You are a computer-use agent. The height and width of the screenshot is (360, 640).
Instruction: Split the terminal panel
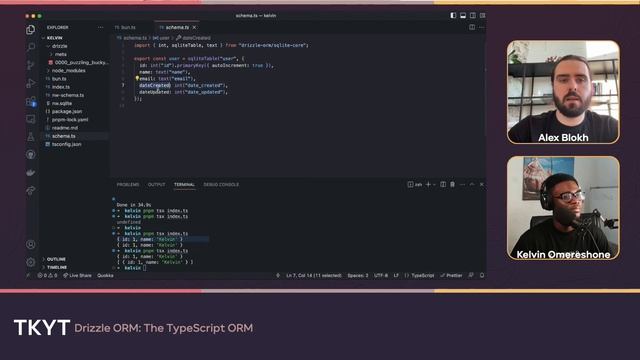443,184
